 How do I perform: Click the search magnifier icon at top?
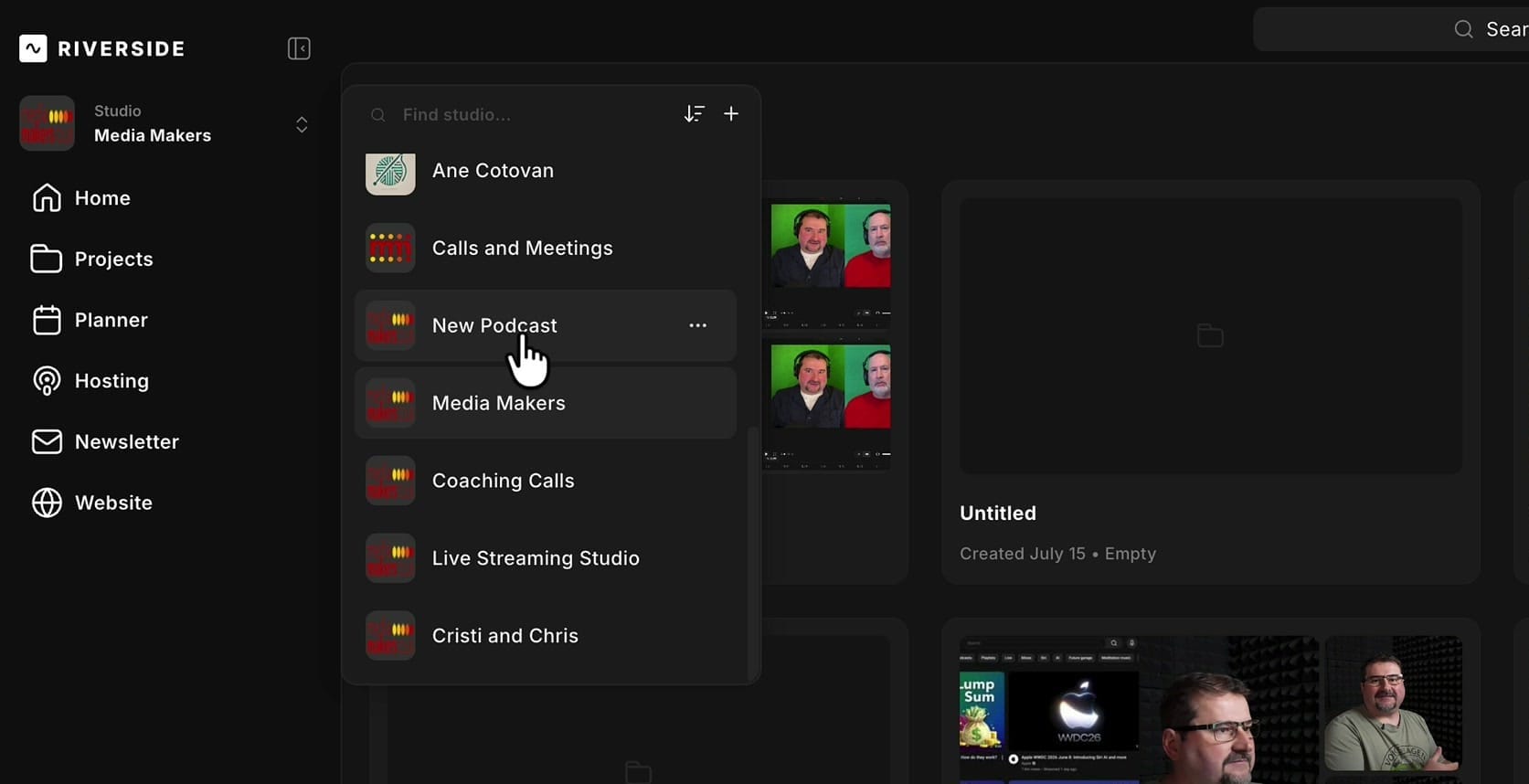[1463, 29]
